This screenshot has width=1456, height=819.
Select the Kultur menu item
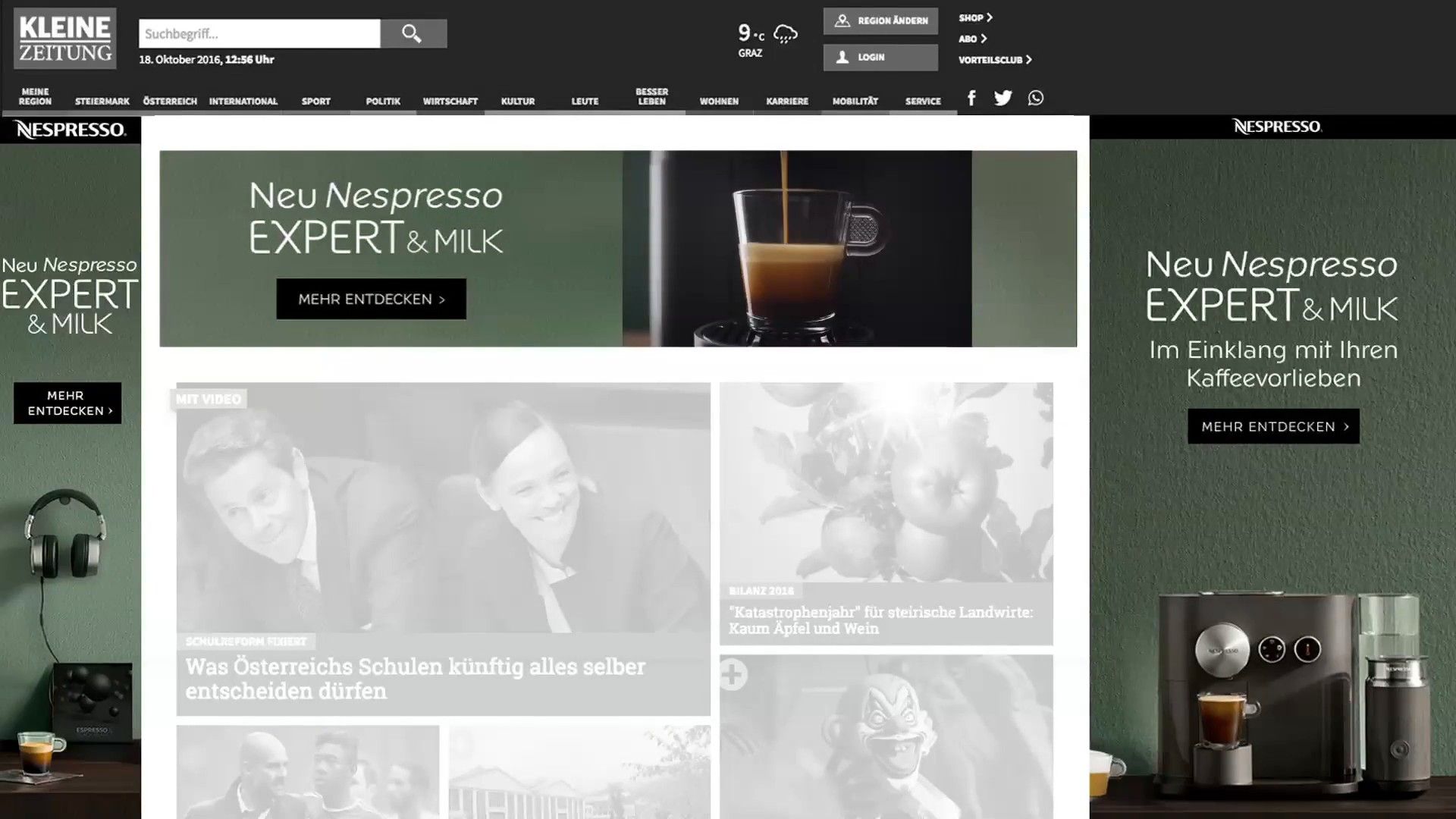(518, 101)
